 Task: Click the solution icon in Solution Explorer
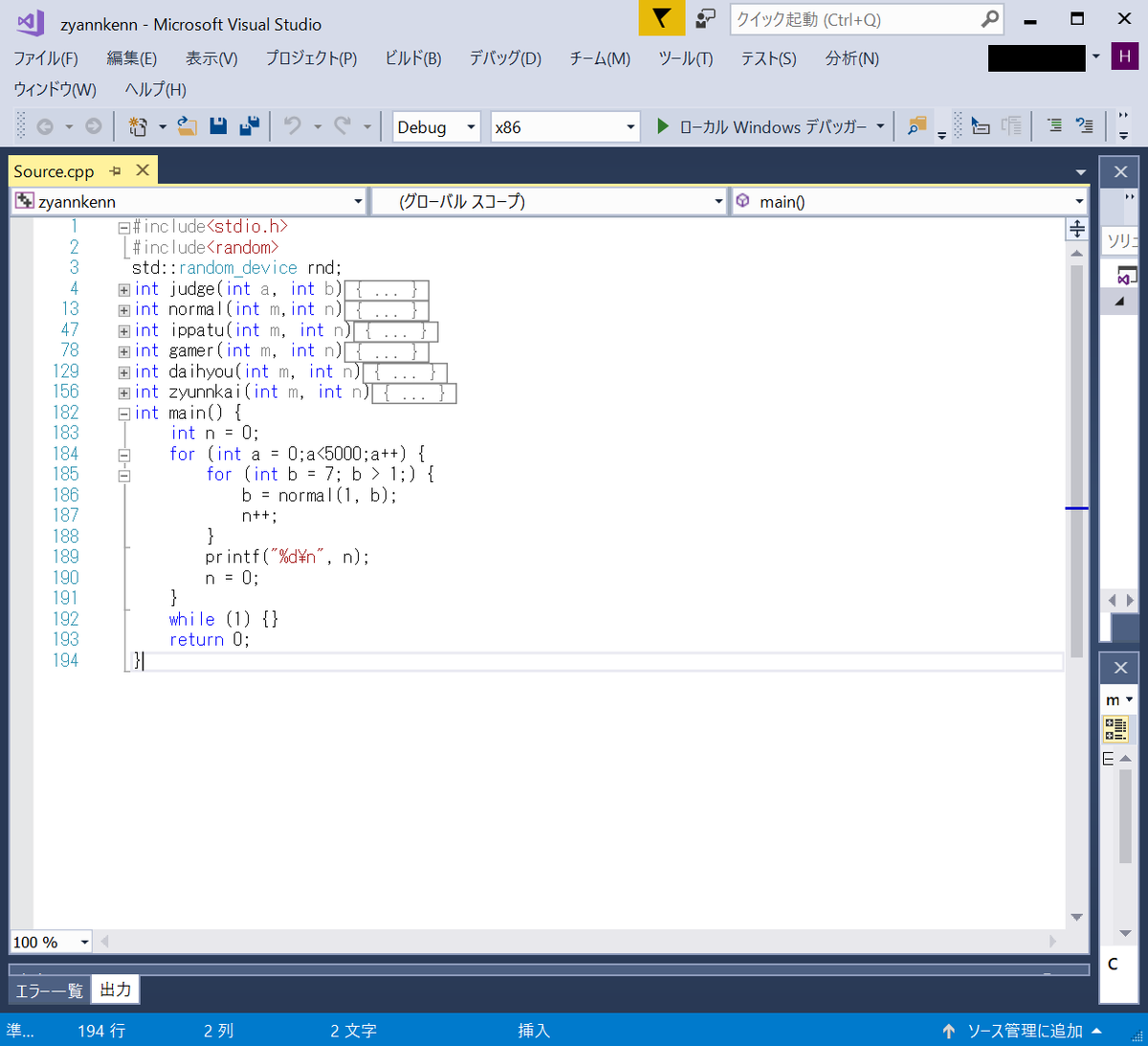1127,276
